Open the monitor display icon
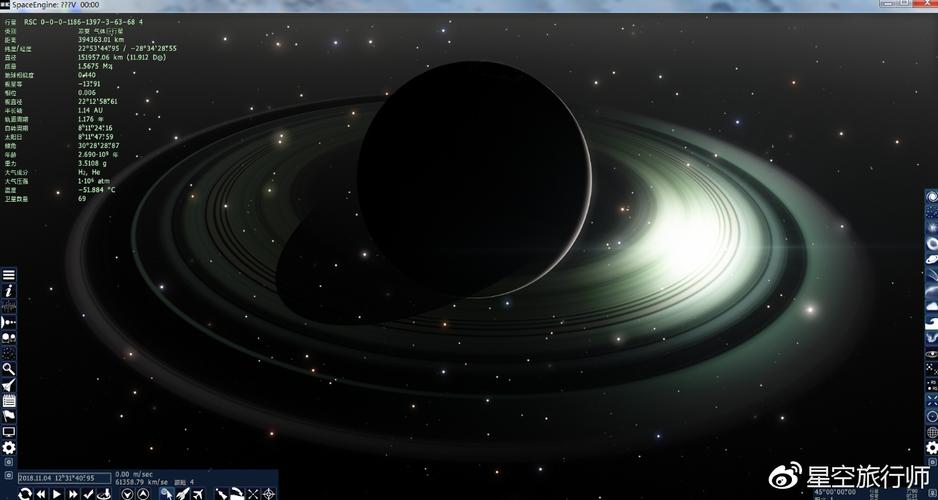The height and width of the screenshot is (500, 938). coord(9,432)
